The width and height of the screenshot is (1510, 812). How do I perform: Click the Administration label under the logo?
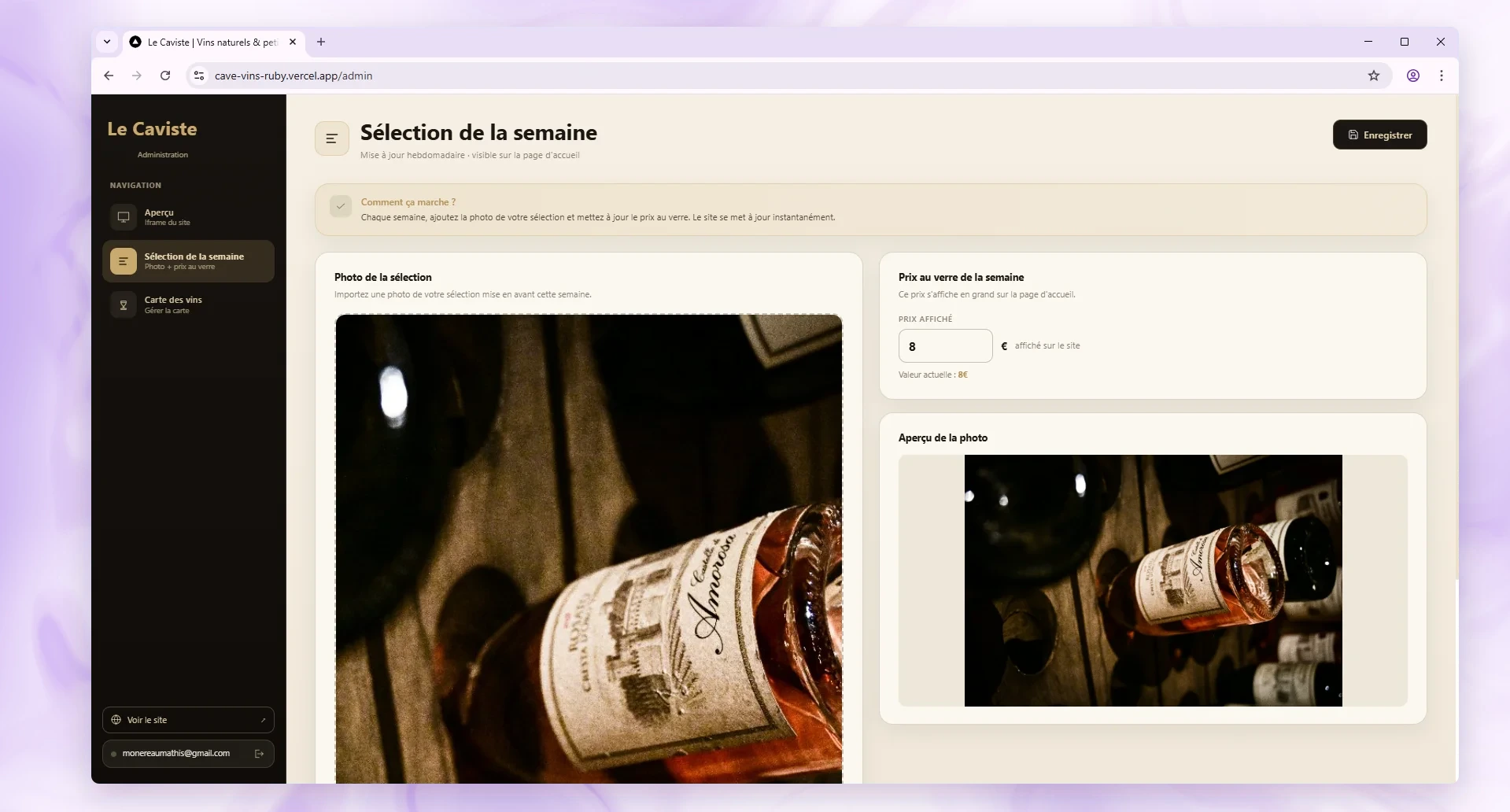point(163,155)
